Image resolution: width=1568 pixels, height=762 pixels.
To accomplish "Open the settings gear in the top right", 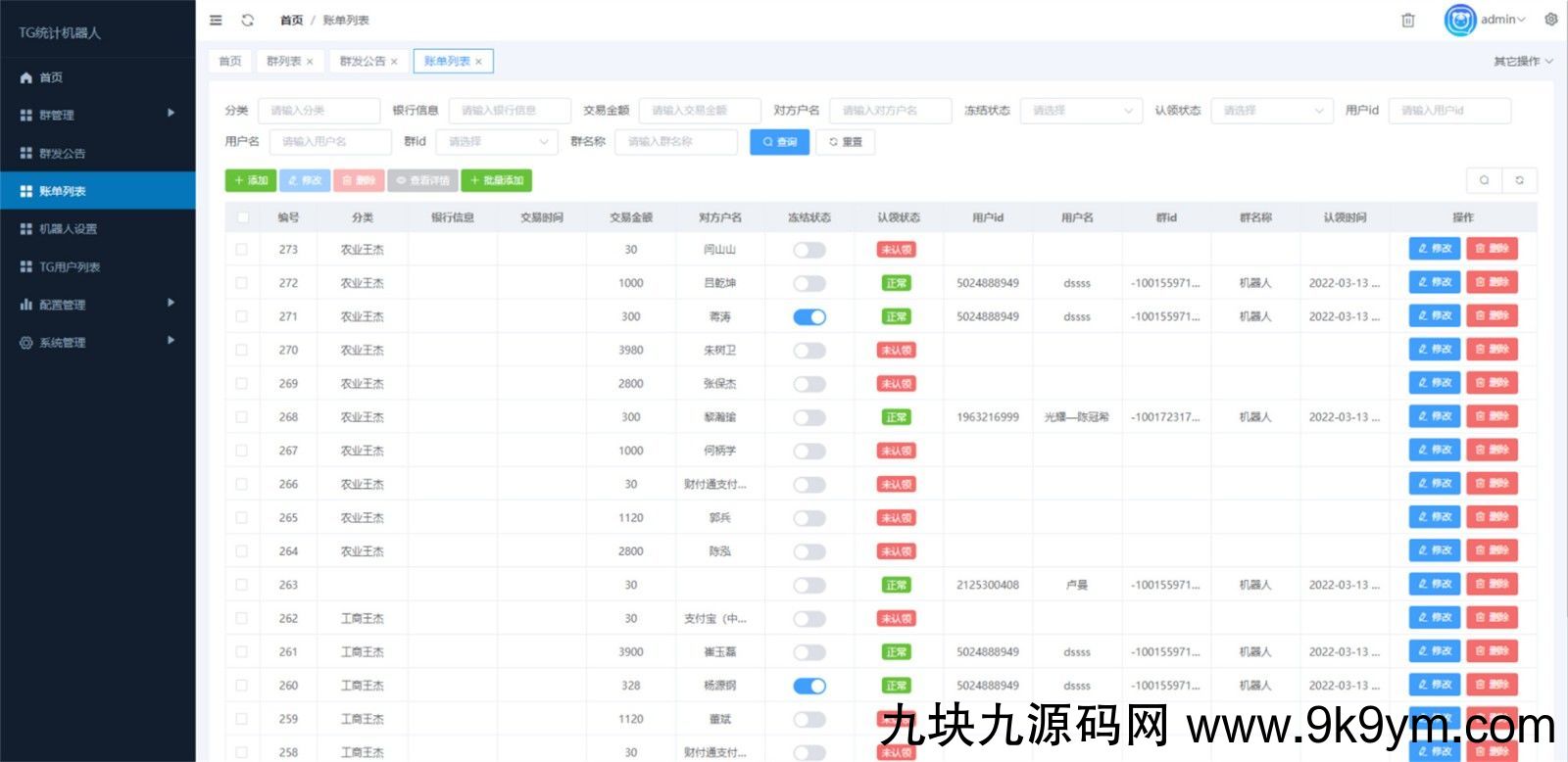I will pos(1550,20).
